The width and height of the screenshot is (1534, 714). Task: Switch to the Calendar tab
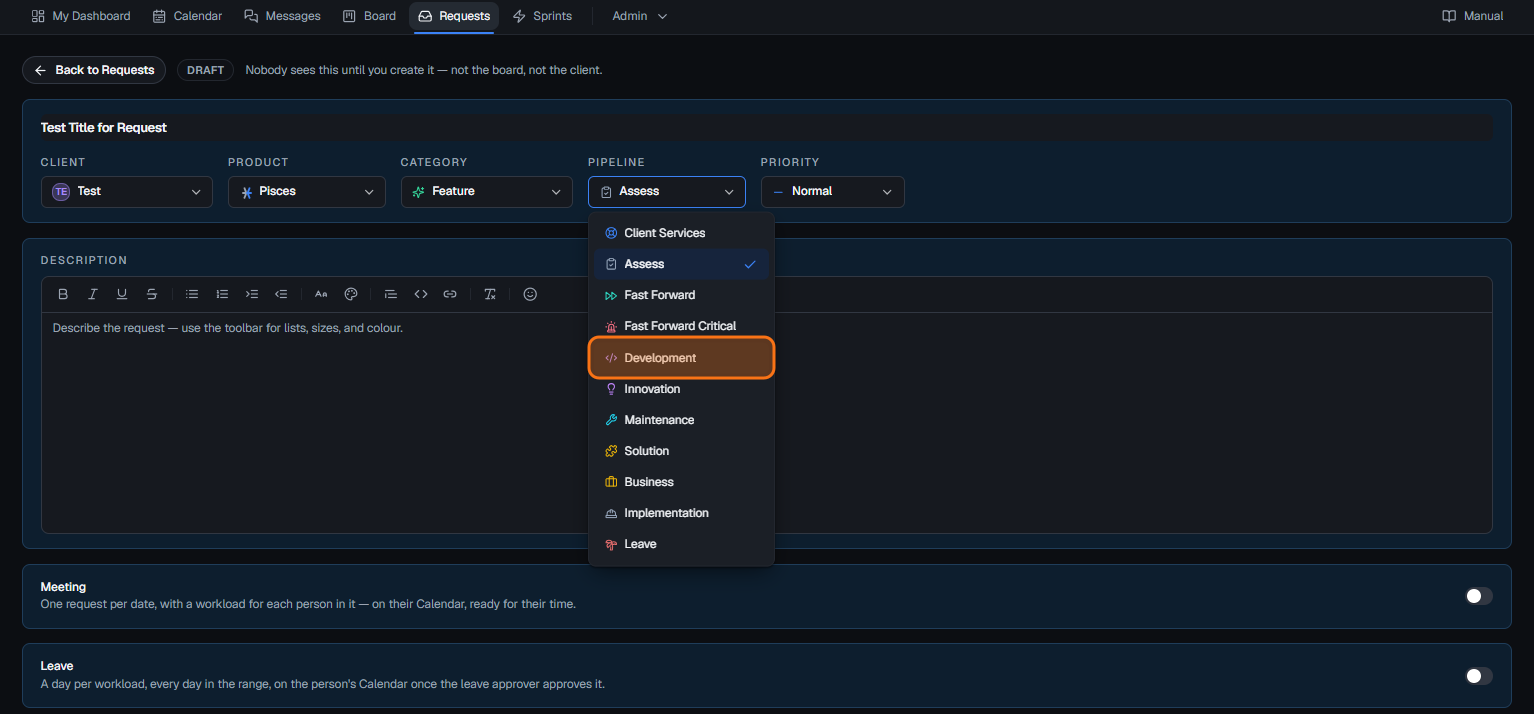click(187, 16)
